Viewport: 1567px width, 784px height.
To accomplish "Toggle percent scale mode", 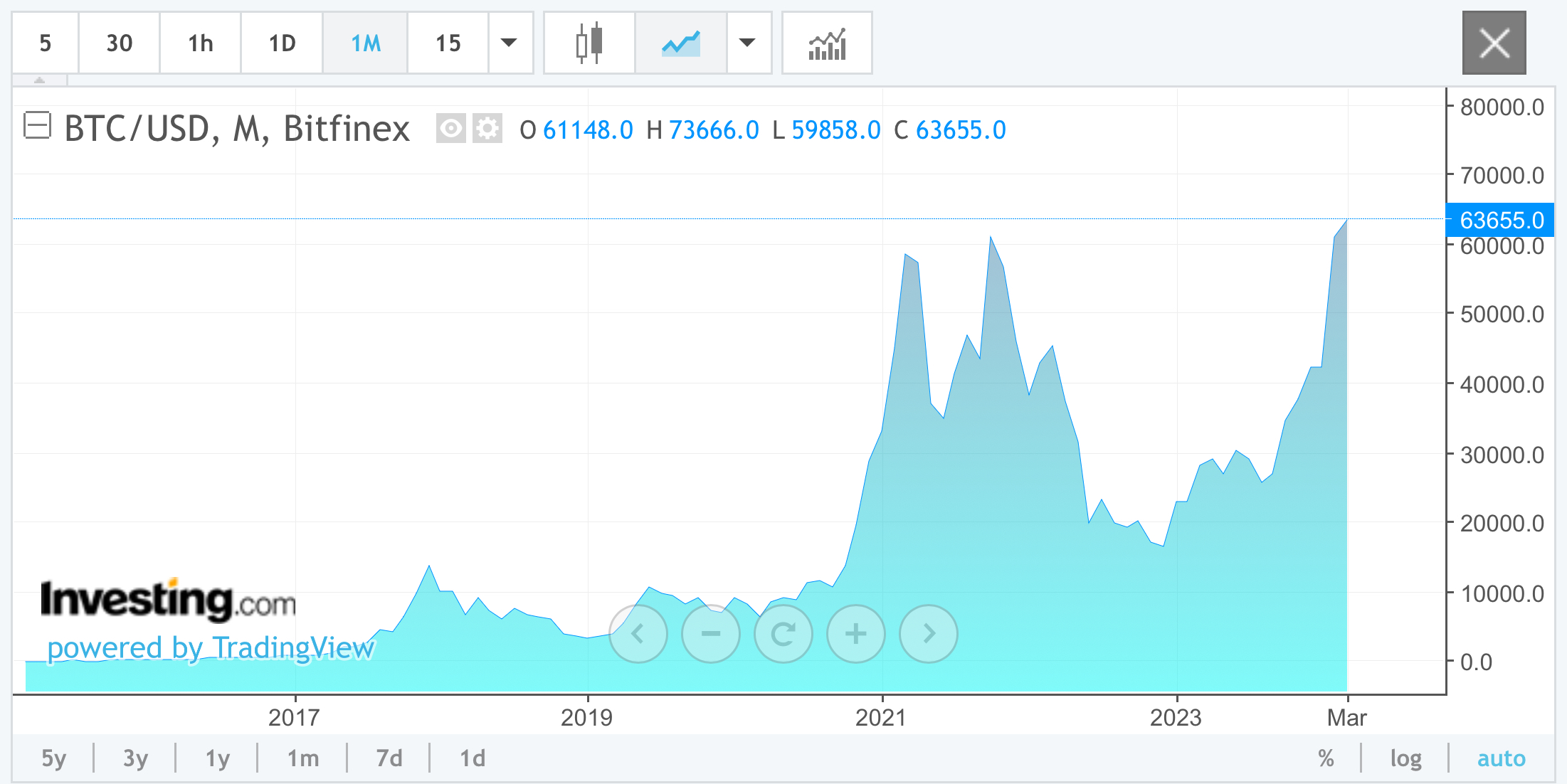I will click(x=1325, y=758).
